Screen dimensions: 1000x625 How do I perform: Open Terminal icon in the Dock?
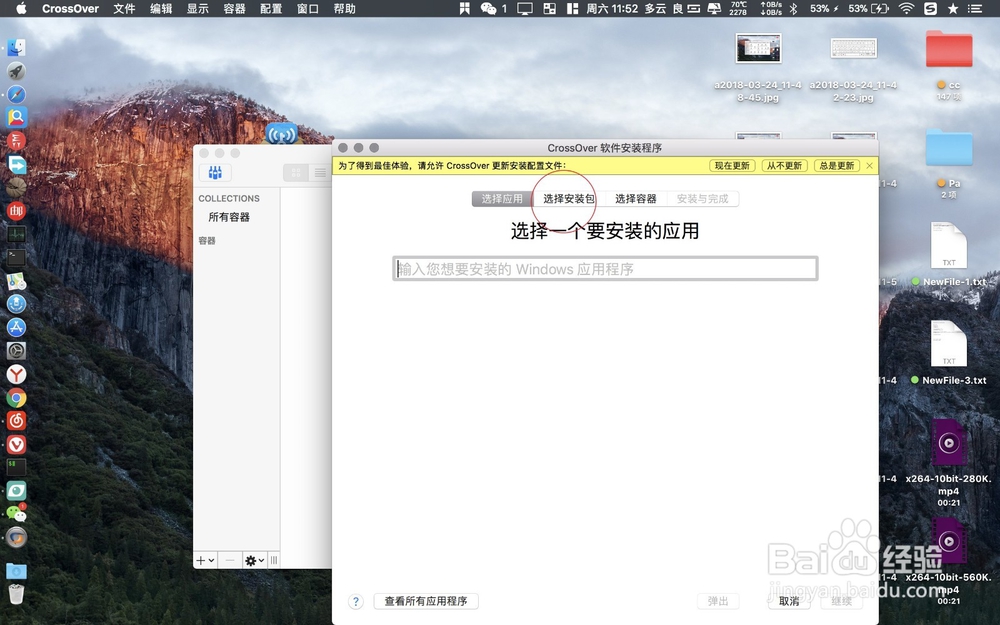click(16, 258)
